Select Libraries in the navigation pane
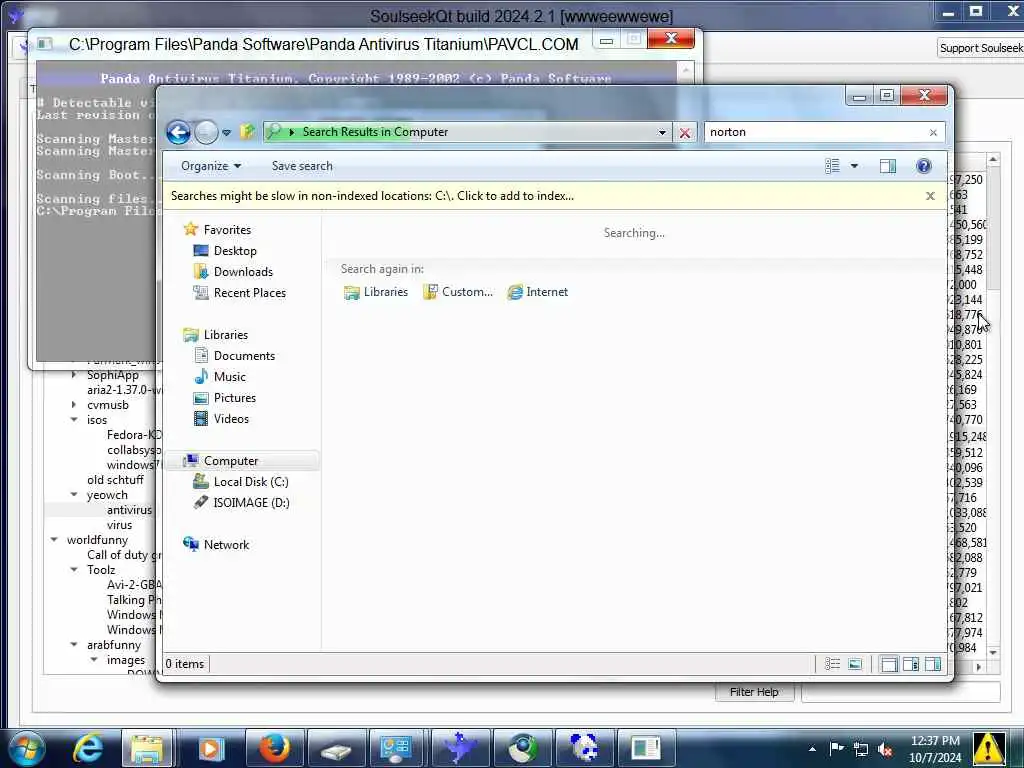The image size is (1024, 768). [x=225, y=335]
